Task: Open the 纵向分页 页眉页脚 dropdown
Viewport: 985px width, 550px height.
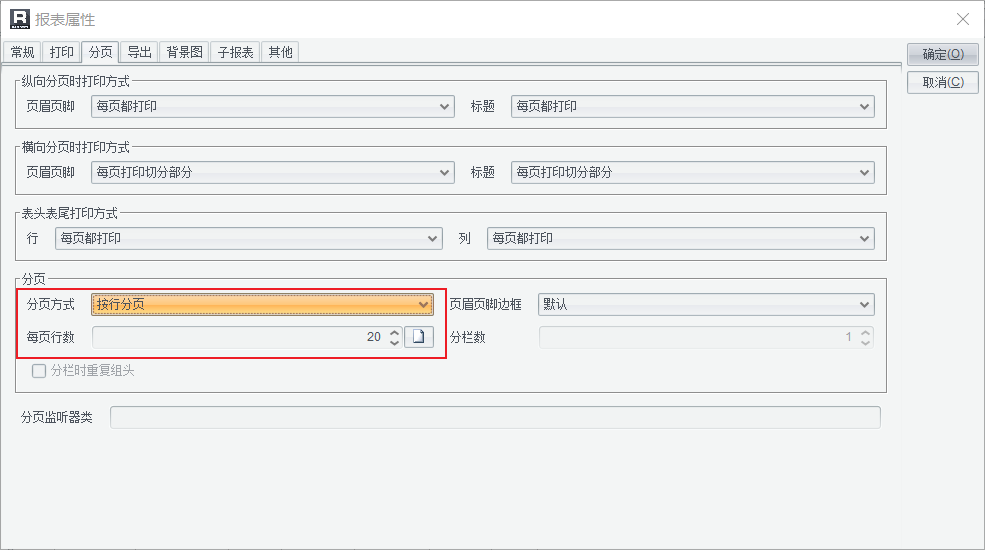Action: click(272, 106)
